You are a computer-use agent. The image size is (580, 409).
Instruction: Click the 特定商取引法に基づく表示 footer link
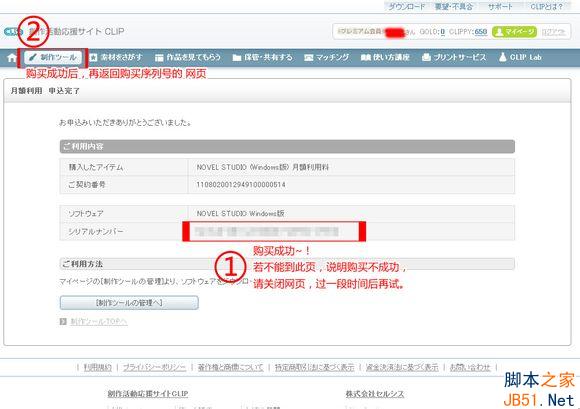click(x=314, y=367)
